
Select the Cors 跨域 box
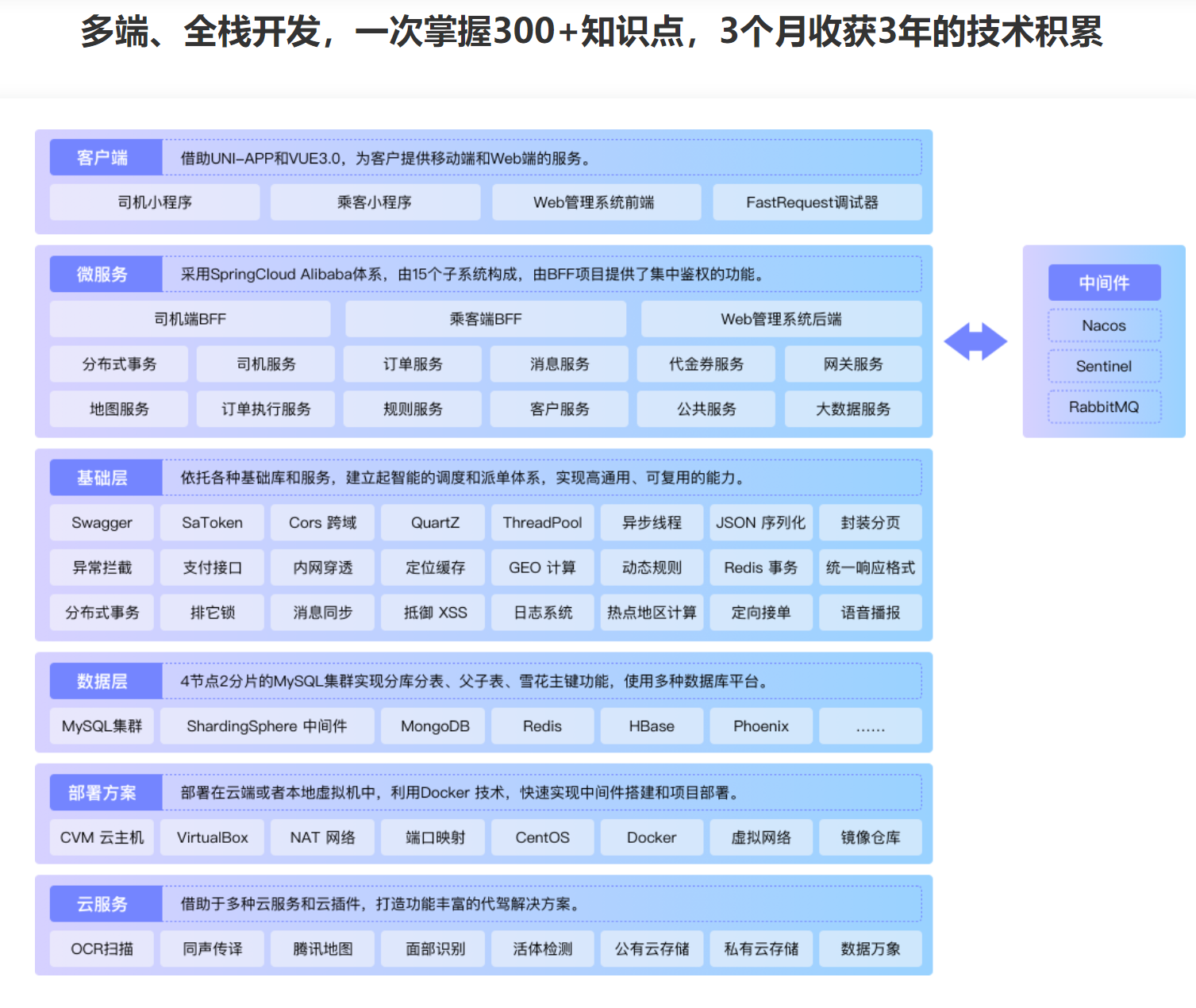[x=322, y=522]
